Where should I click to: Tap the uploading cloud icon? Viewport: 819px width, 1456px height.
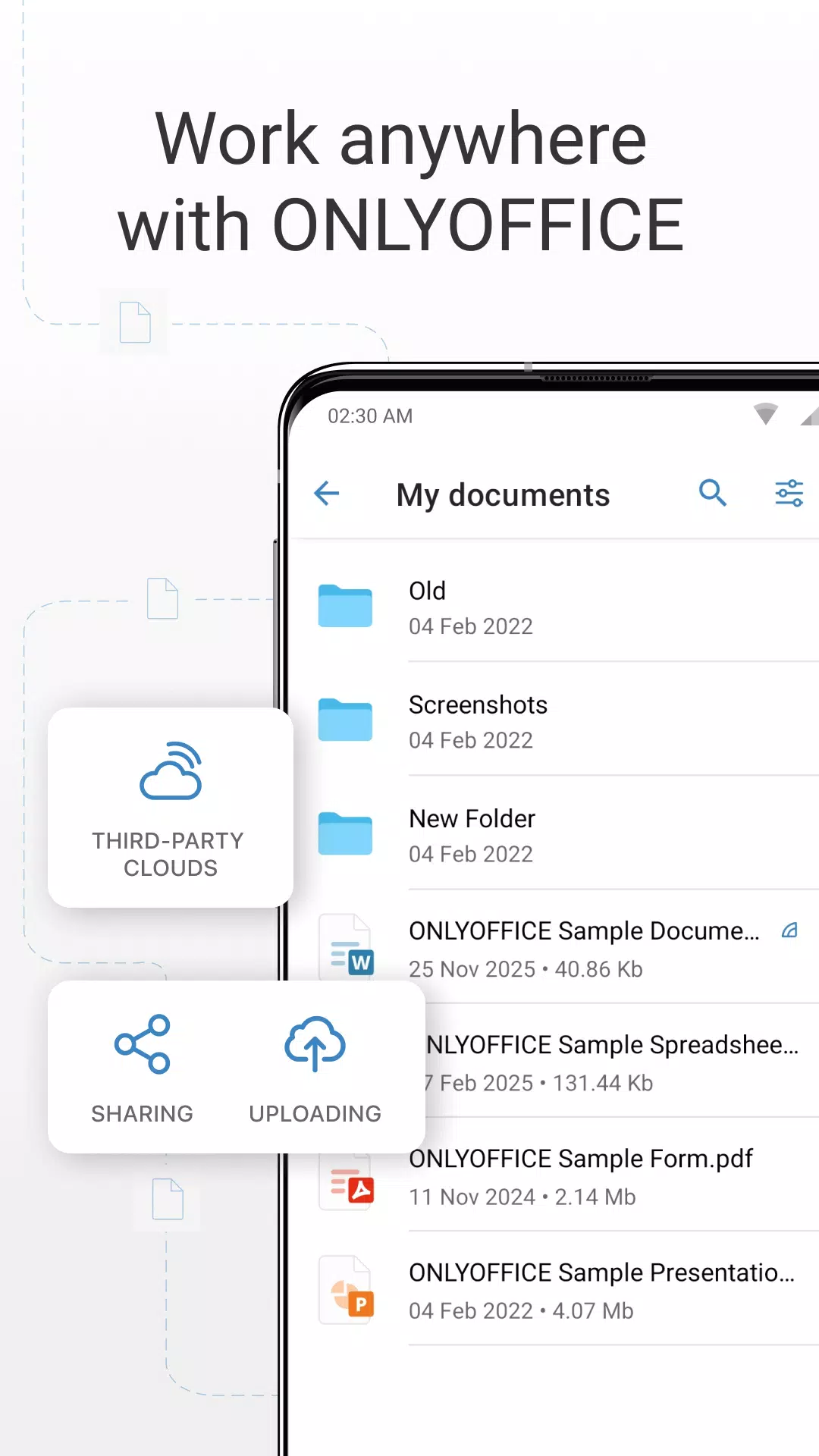point(315,1044)
